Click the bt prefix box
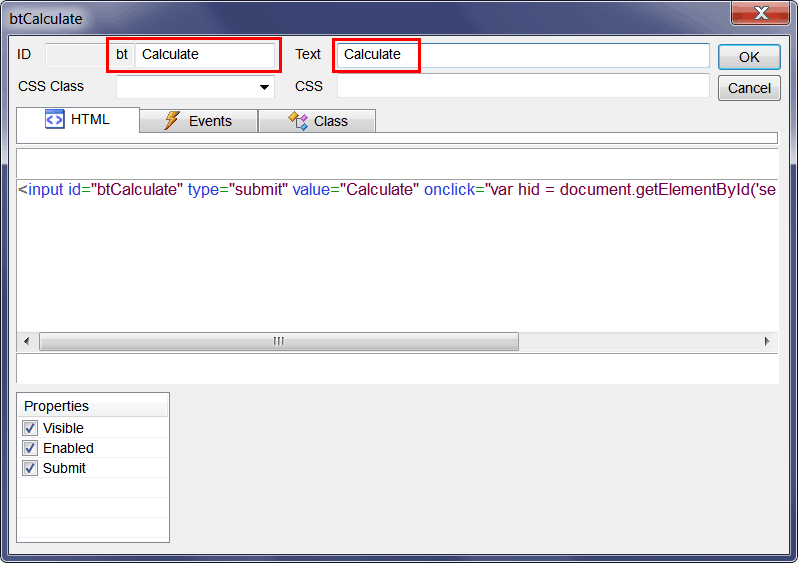The width and height of the screenshot is (798, 563). 122,54
